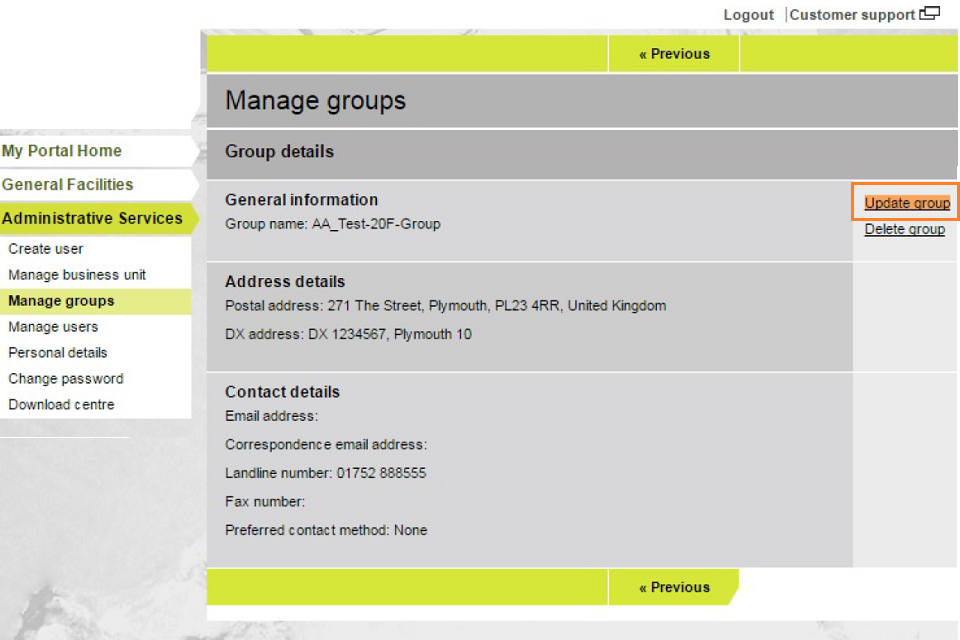Click the Update group link

[907, 203]
